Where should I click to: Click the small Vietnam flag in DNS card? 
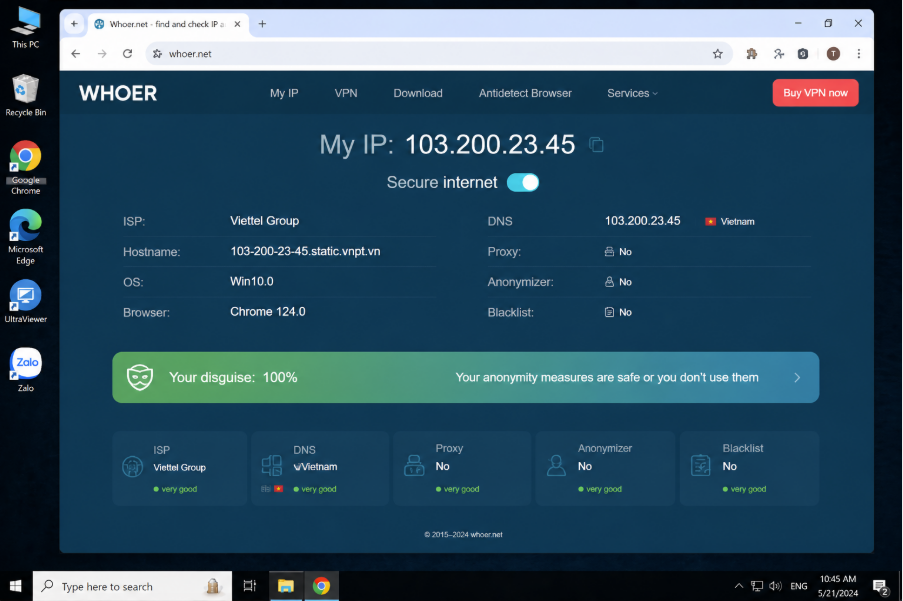(279, 489)
